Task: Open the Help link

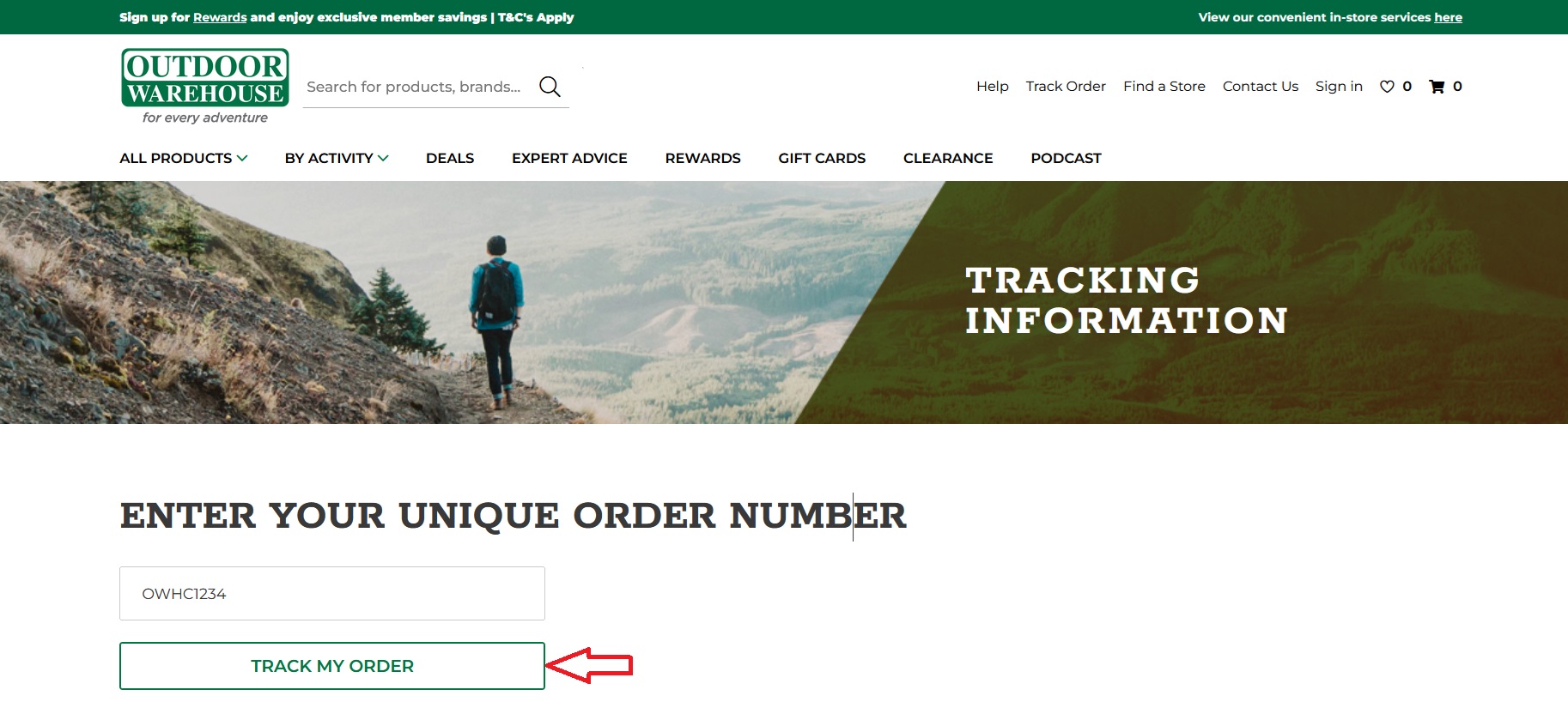Action: (992, 86)
